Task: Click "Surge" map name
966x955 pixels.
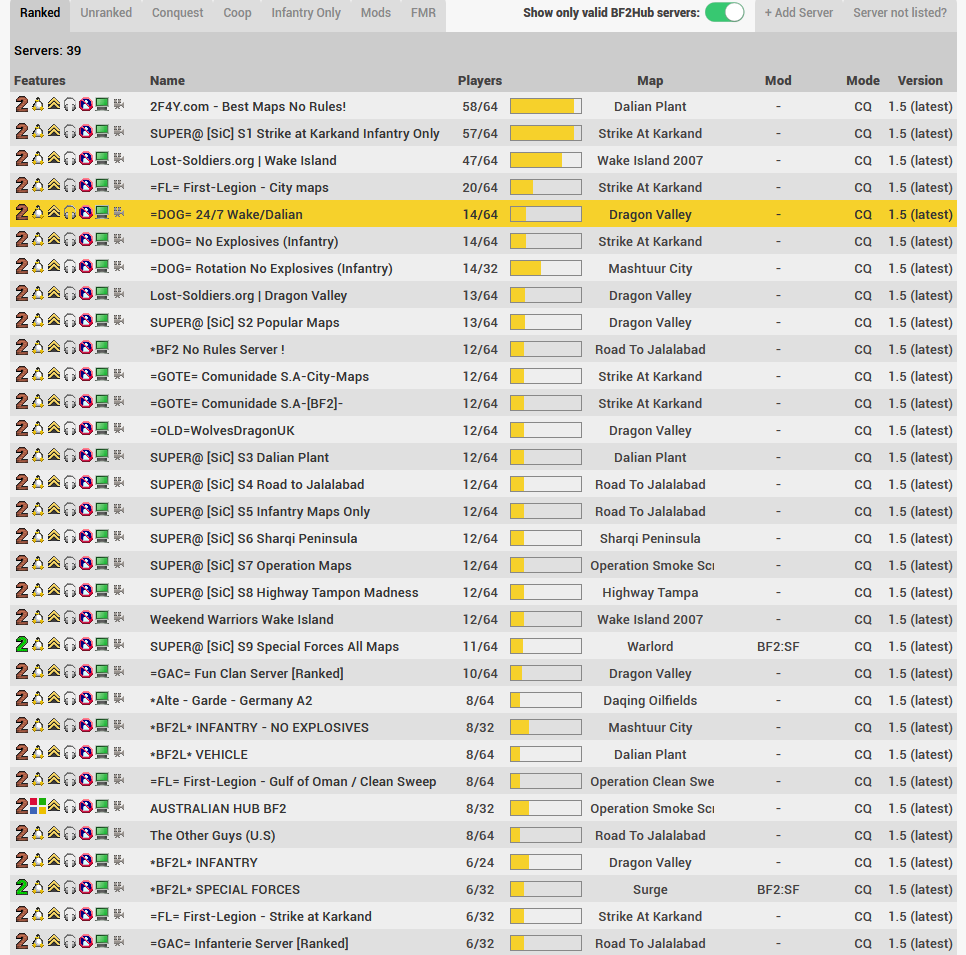Action: tap(650, 890)
